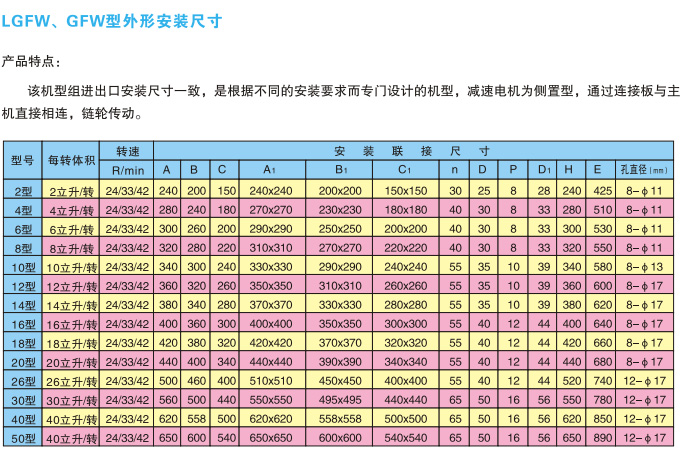Select the 650x650 cell in A1 column
Image resolution: width=680 pixels, height=451 pixels.
click(x=268, y=438)
